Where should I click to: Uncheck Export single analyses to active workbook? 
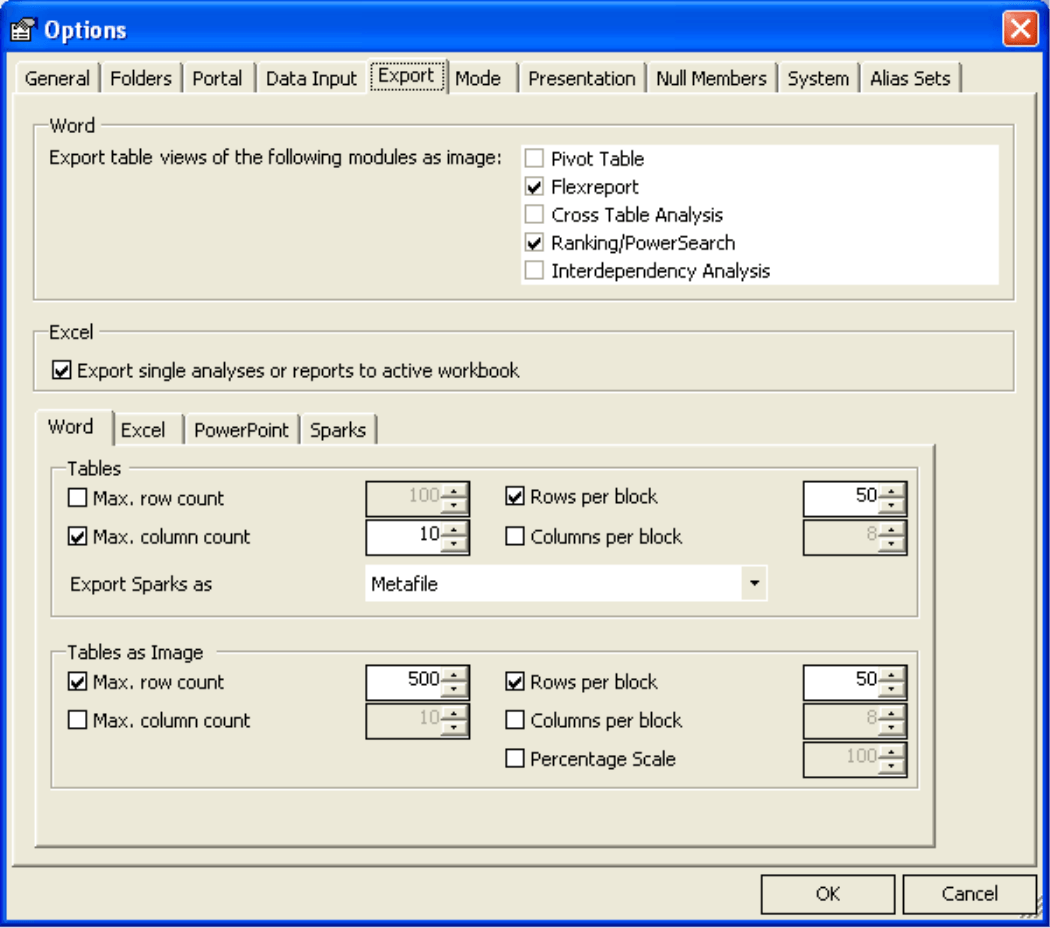click(x=62, y=371)
